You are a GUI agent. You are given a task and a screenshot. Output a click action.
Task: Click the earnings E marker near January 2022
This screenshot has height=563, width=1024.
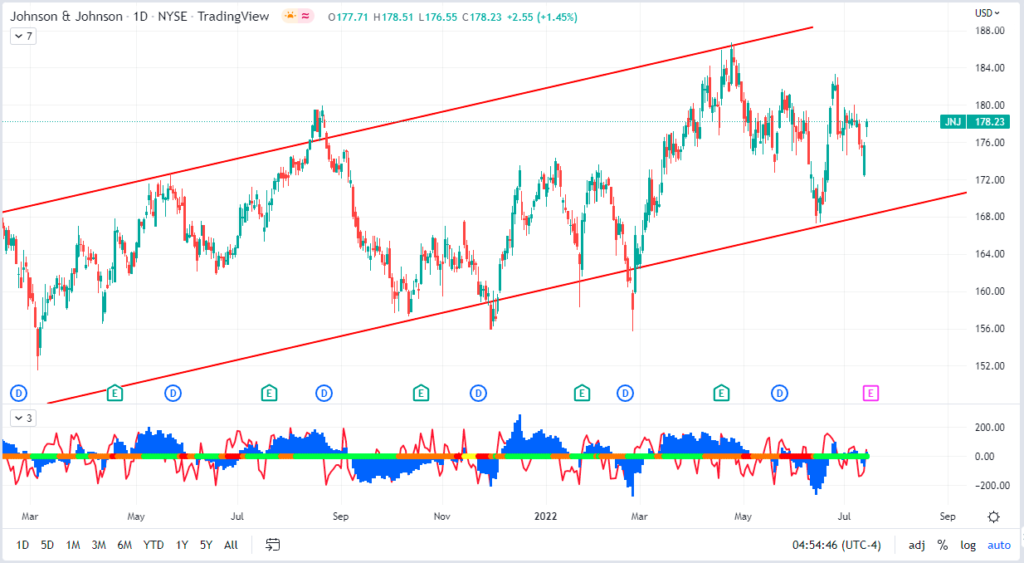pyautogui.click(x=581, y=393)
